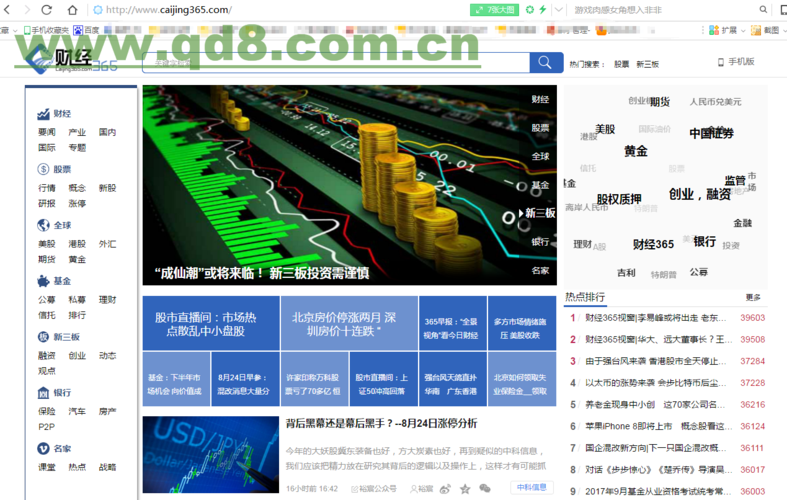
Task: Open 行情 link under 股票
Action: click(47, 188)
